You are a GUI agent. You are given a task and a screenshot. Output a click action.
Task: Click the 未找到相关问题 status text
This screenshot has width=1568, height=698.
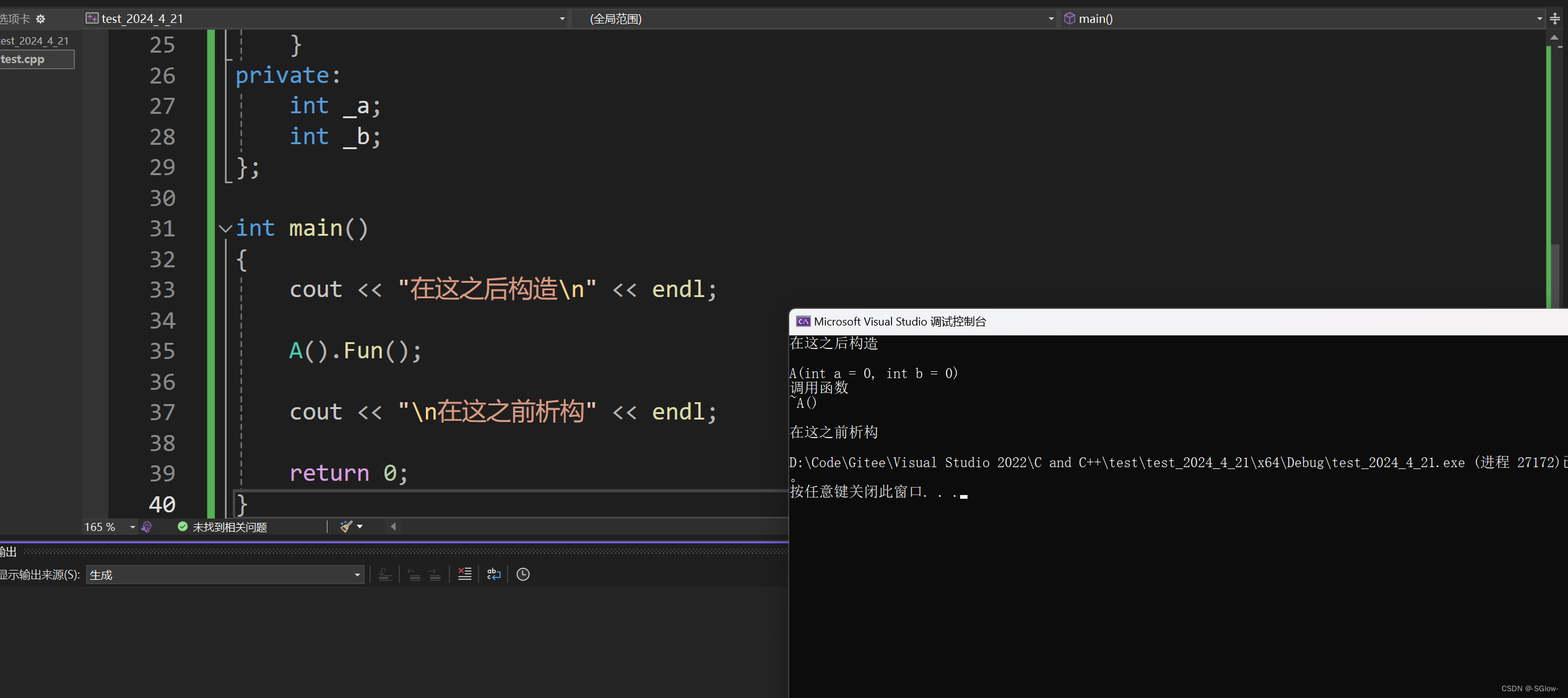230,527
